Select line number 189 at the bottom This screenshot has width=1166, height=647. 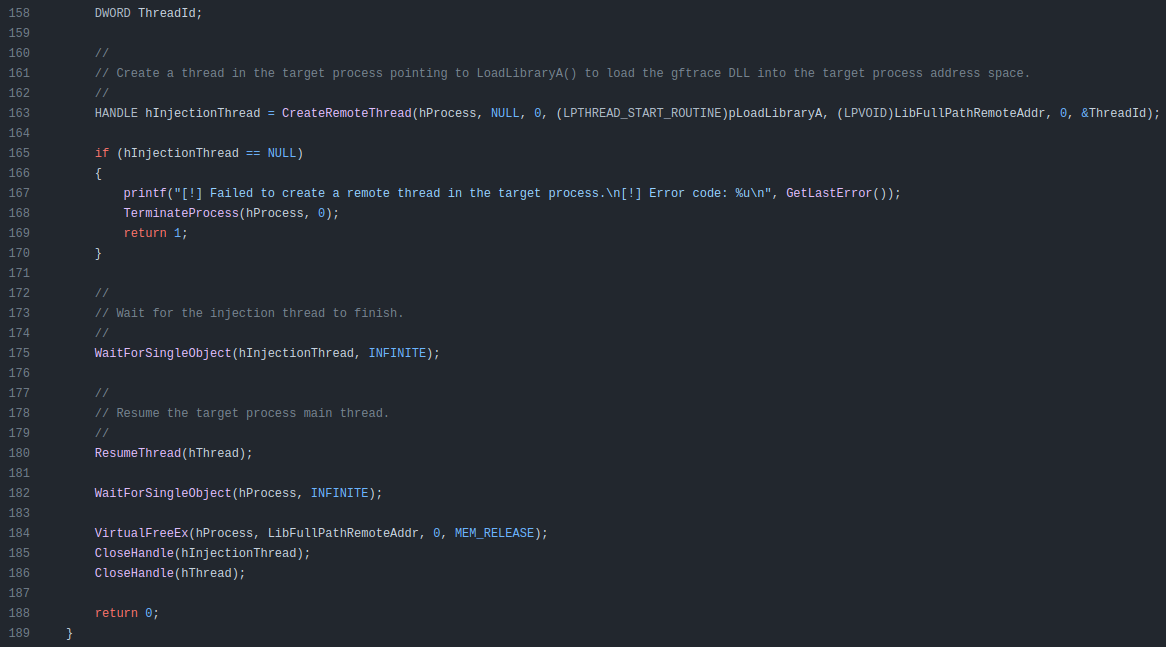pos(18,633)
